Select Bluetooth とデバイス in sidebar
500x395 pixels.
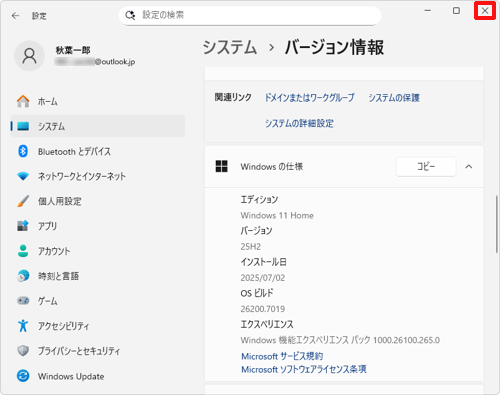coord(98,151)
